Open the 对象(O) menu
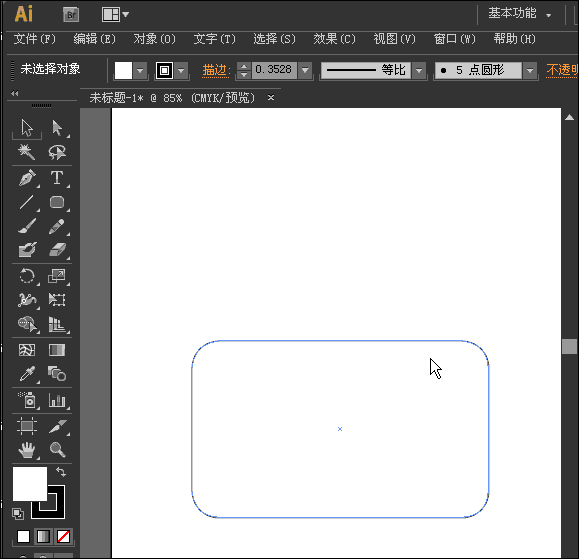The width and height of the screenshot is (579, 559). click(x=154, y=39)
